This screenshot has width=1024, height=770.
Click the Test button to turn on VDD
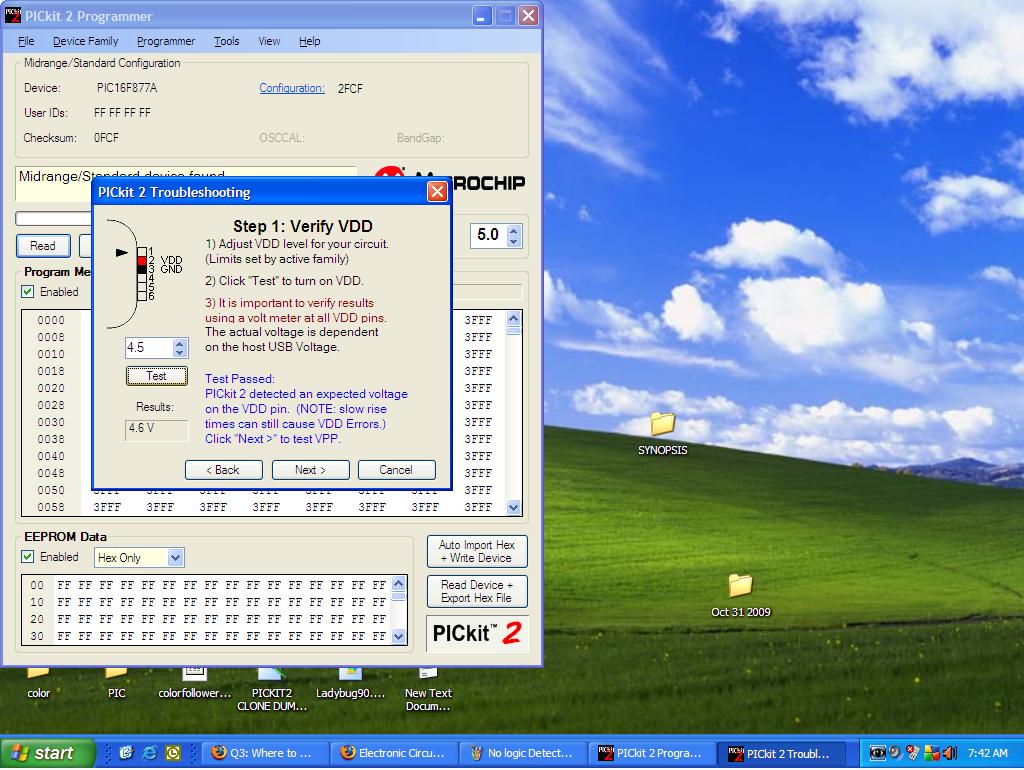(x=157, y=376)
